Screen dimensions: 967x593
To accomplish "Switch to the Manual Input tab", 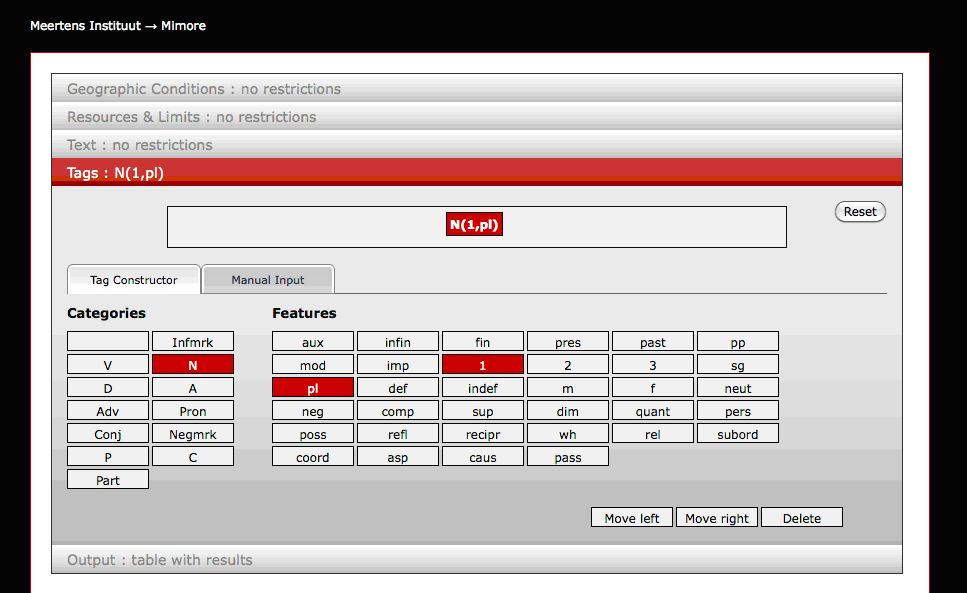I will [268, 280].
